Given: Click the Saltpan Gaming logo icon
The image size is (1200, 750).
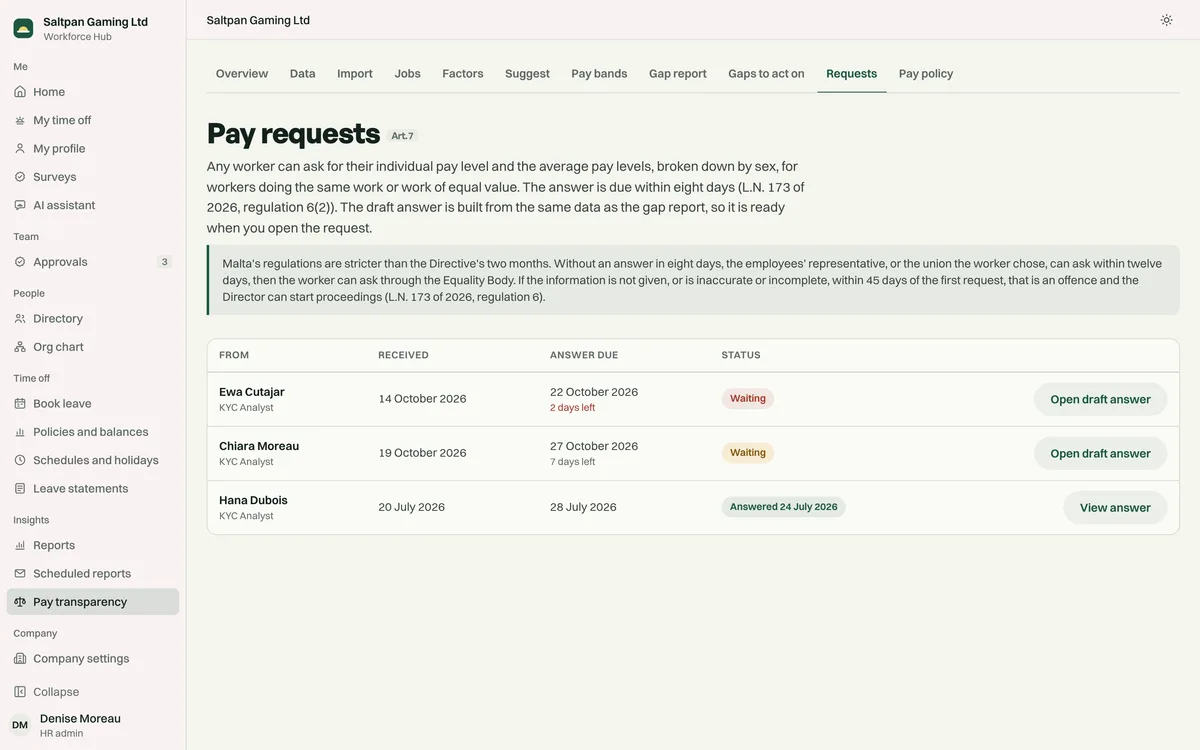Looking at the screenshot, I should point(23,28).
